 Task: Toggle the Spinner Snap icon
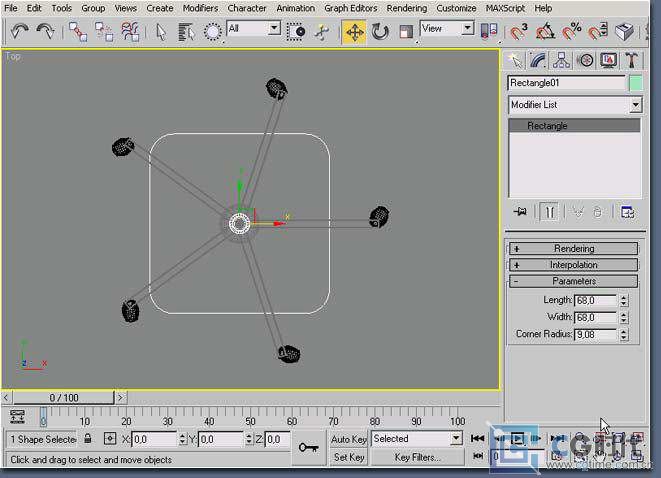coord(598,32)
